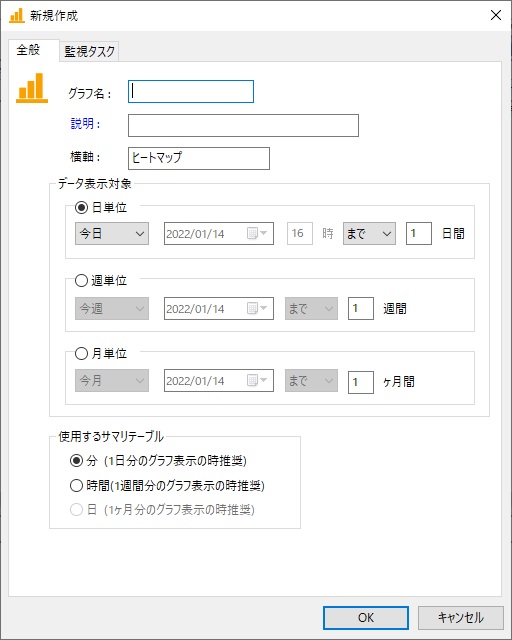
Task: Open the 今月 dropdown
Action: pyautogui.click(x=112, y=380)
